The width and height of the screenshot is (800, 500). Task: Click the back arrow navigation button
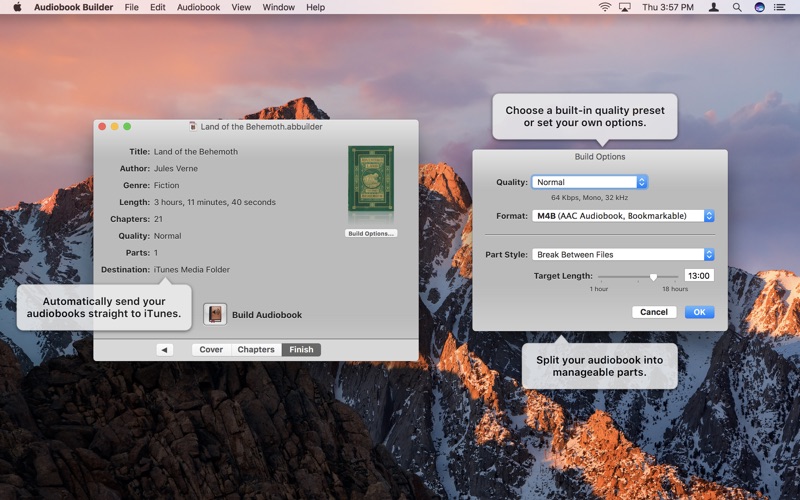[x=165, y=350]
